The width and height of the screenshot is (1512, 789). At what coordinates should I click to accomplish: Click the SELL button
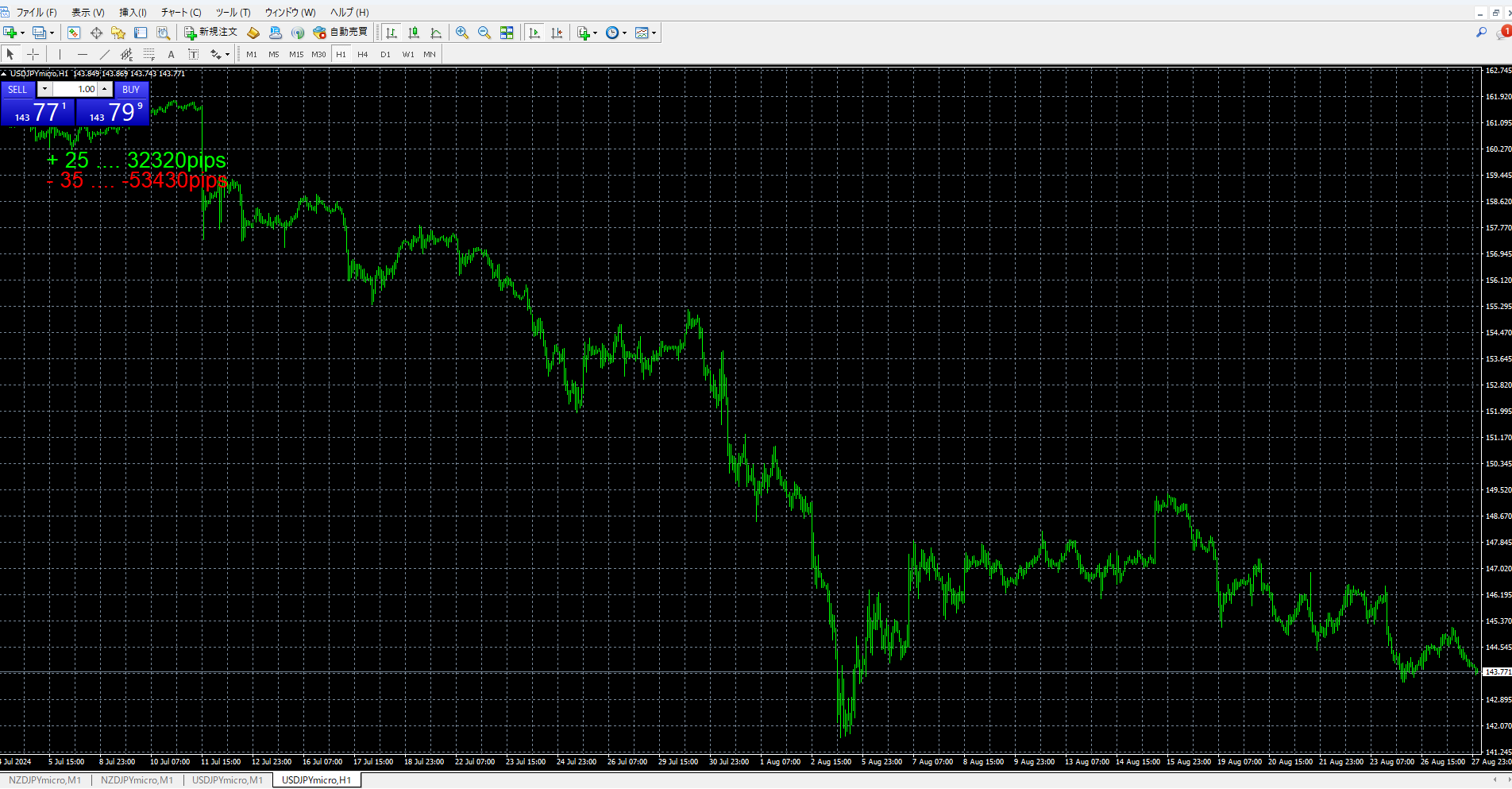click(x=17, y=90)
